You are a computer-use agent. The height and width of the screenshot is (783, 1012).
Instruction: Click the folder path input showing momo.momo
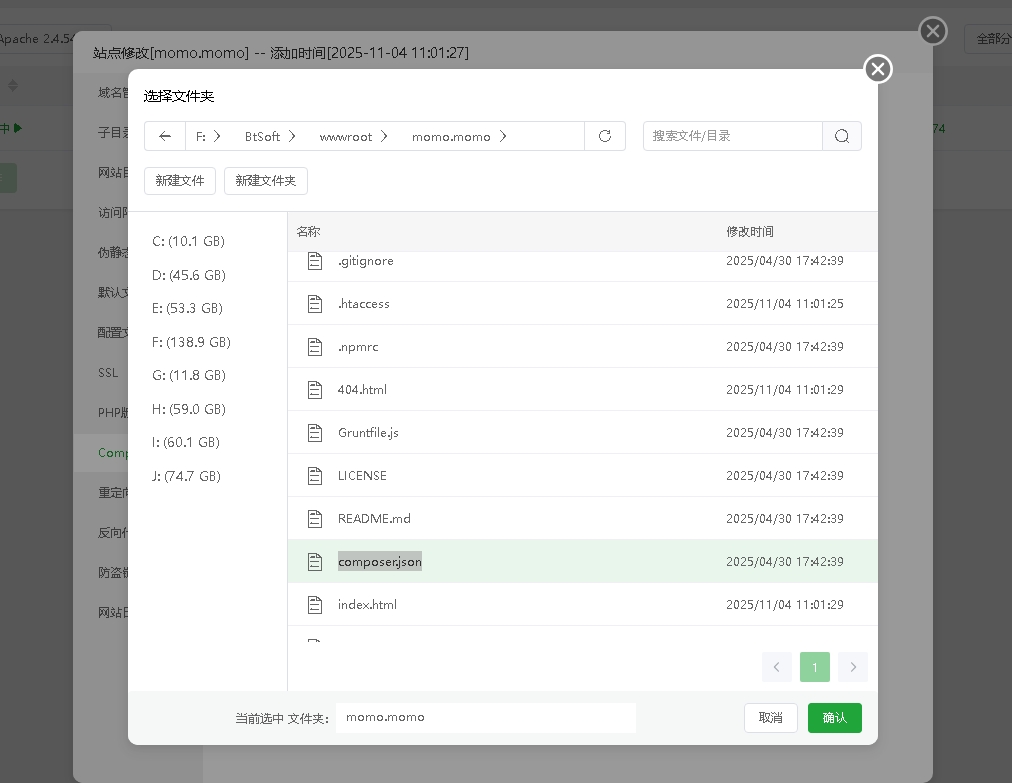[485, 718]
